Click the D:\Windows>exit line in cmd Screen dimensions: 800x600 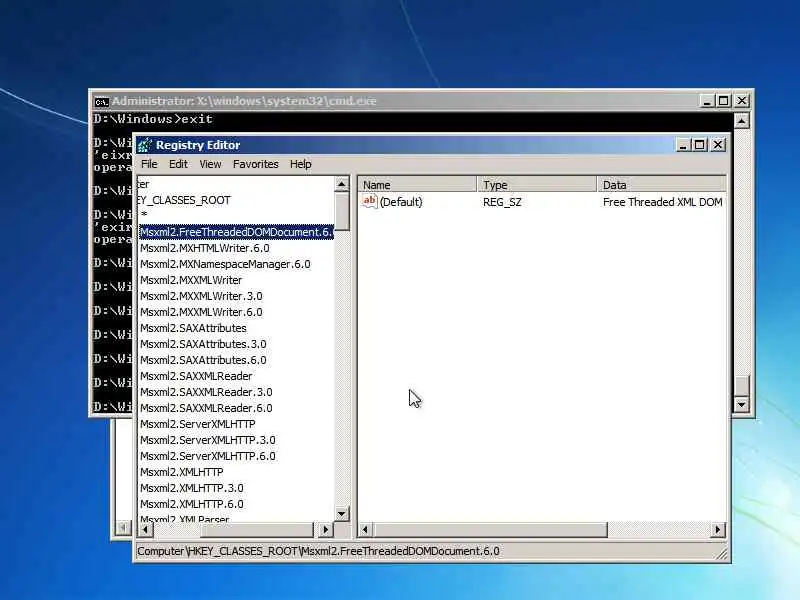[x=153, y=119]
